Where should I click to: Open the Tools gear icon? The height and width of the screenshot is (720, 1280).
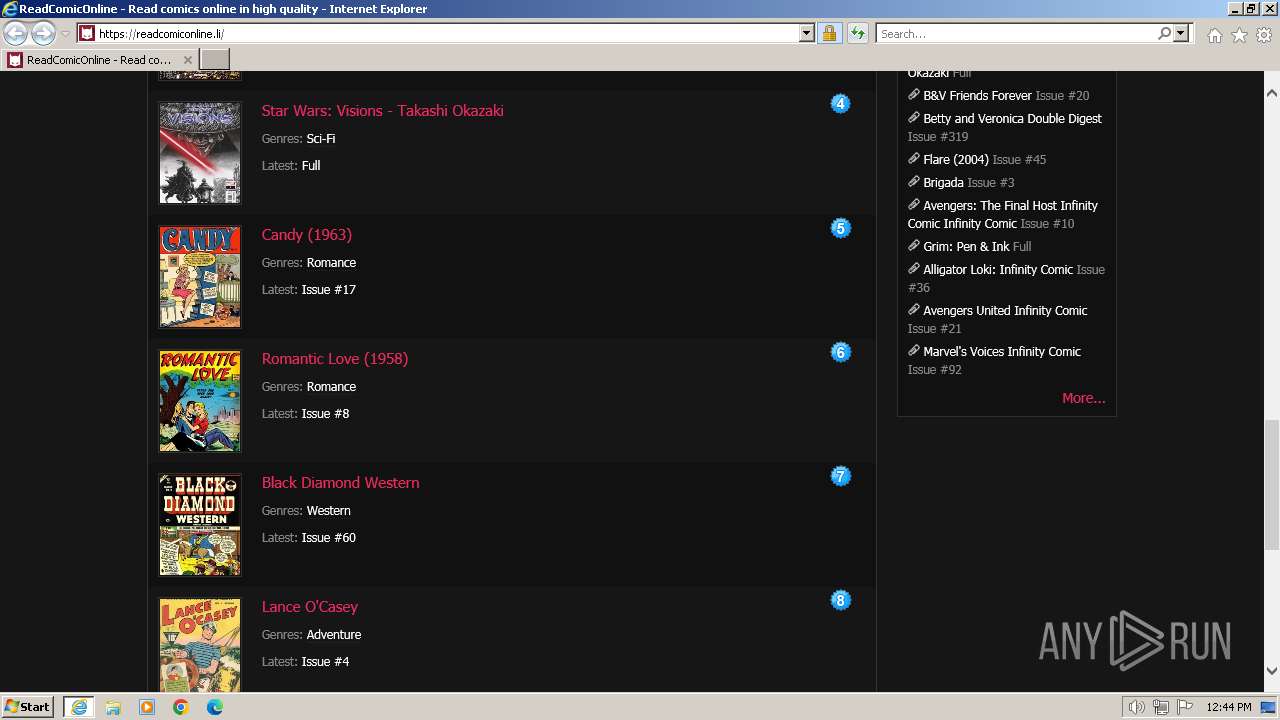pyautogui.click(x=1264, y=34)
